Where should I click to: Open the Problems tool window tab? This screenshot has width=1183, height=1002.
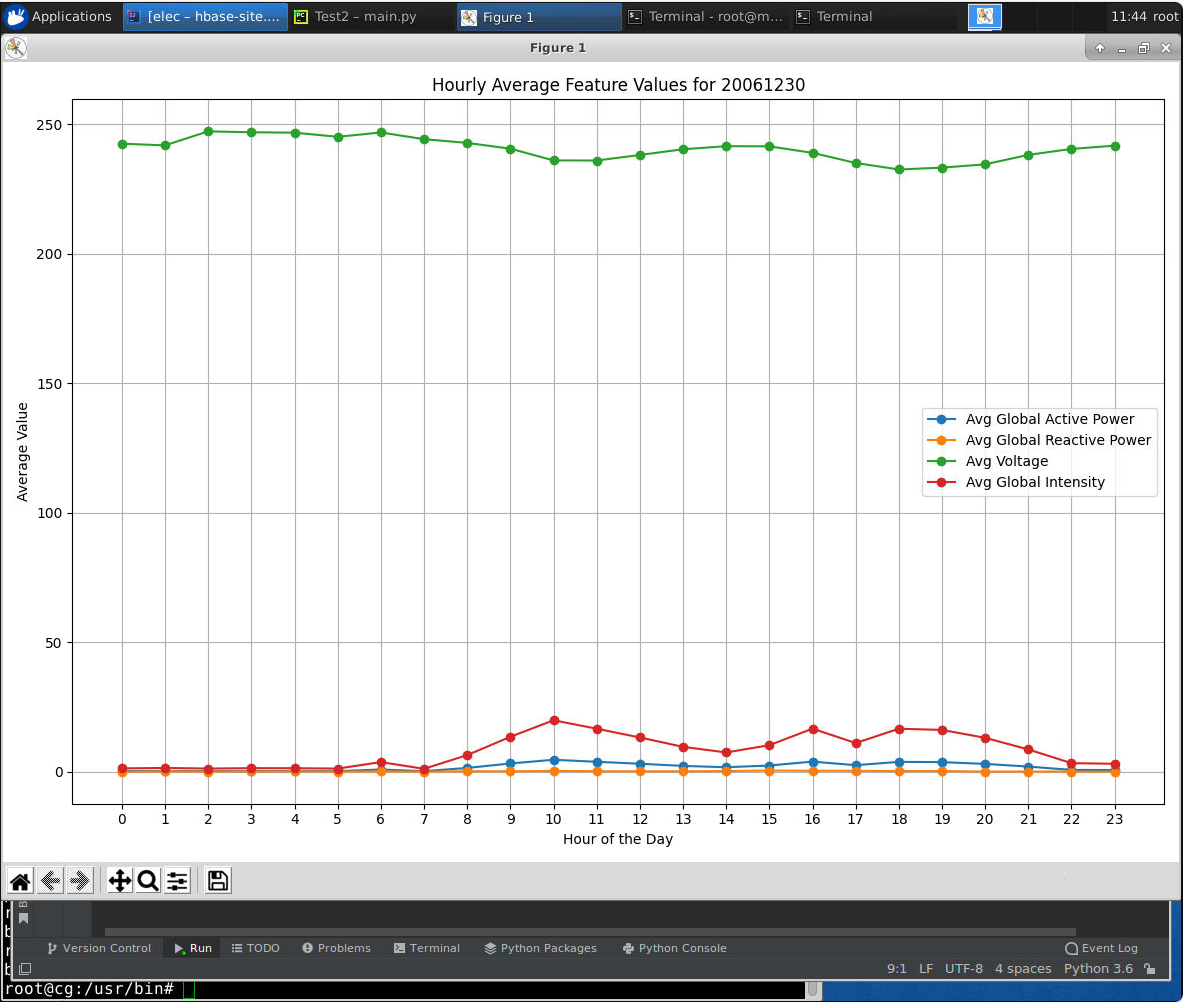point(336,948)
